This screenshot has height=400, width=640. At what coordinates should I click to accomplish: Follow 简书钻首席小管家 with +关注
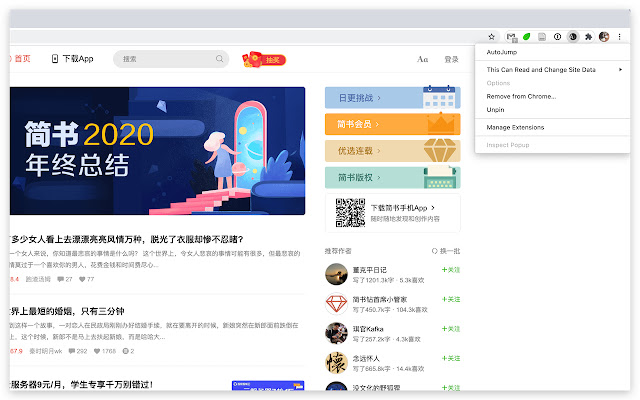451,299
